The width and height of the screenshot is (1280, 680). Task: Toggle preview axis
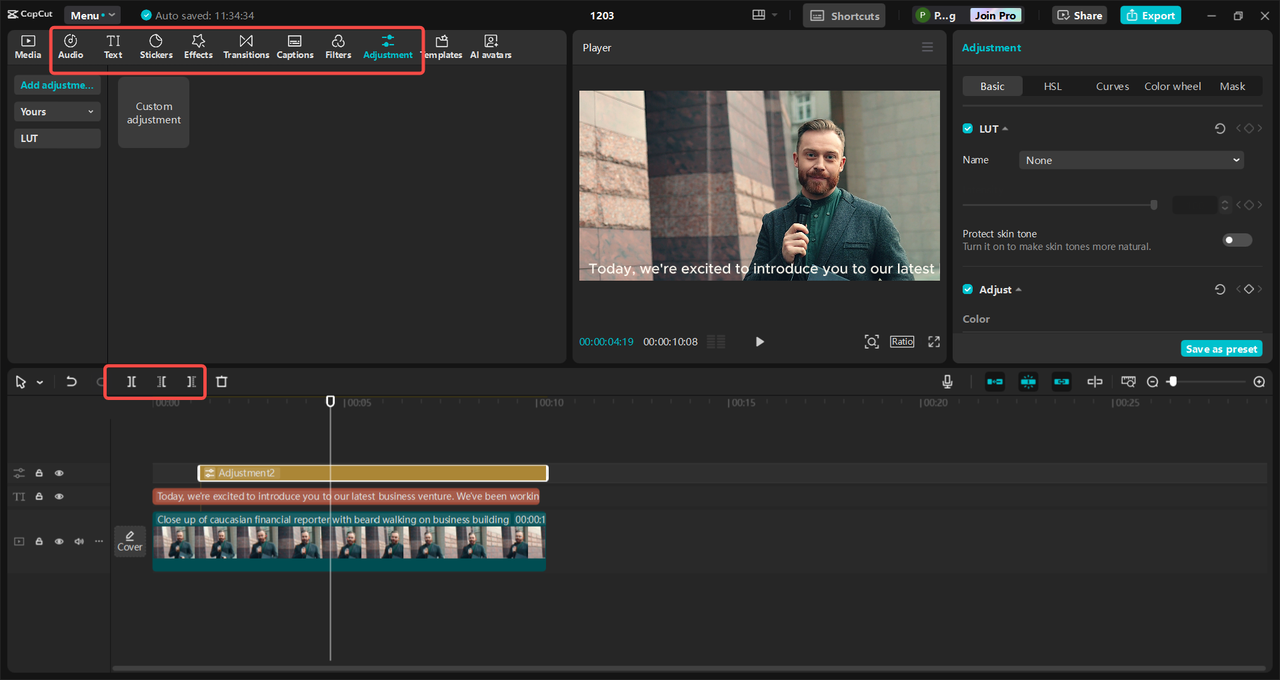coord(1095,382)
